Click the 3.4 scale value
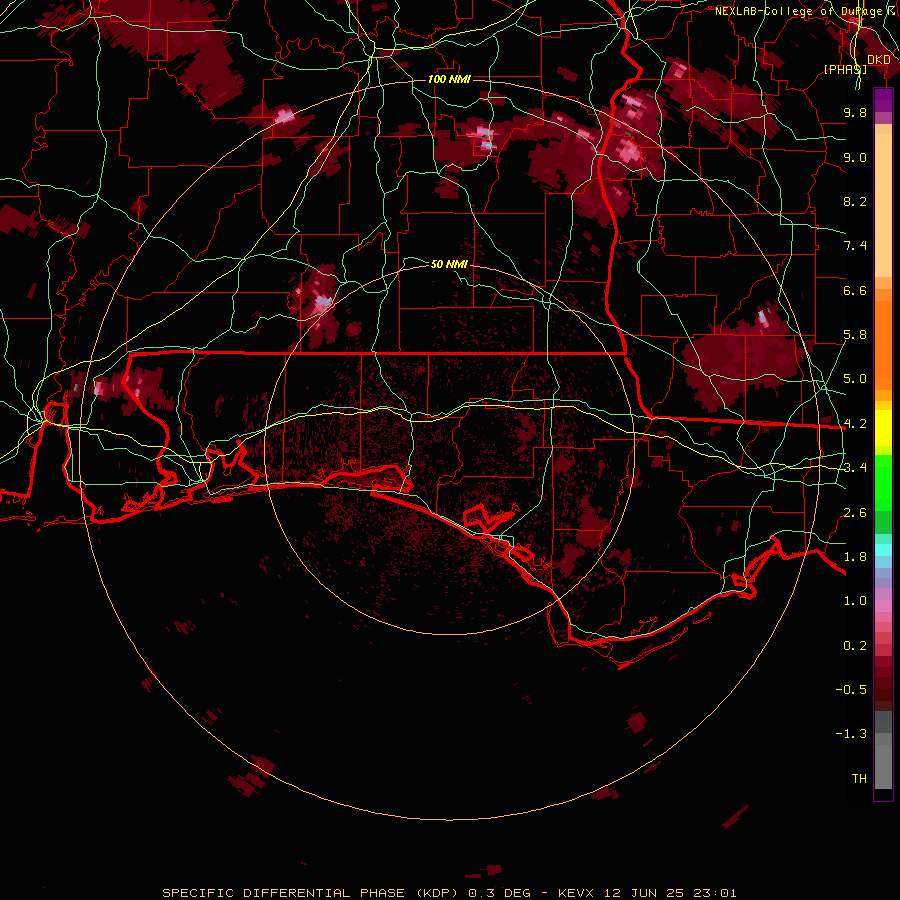900x900 pixels. (855, 468)
